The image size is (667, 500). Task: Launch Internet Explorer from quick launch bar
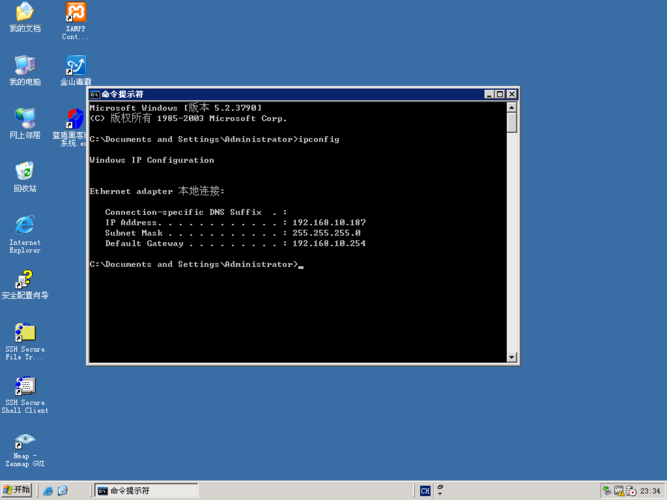click(48, 491)
